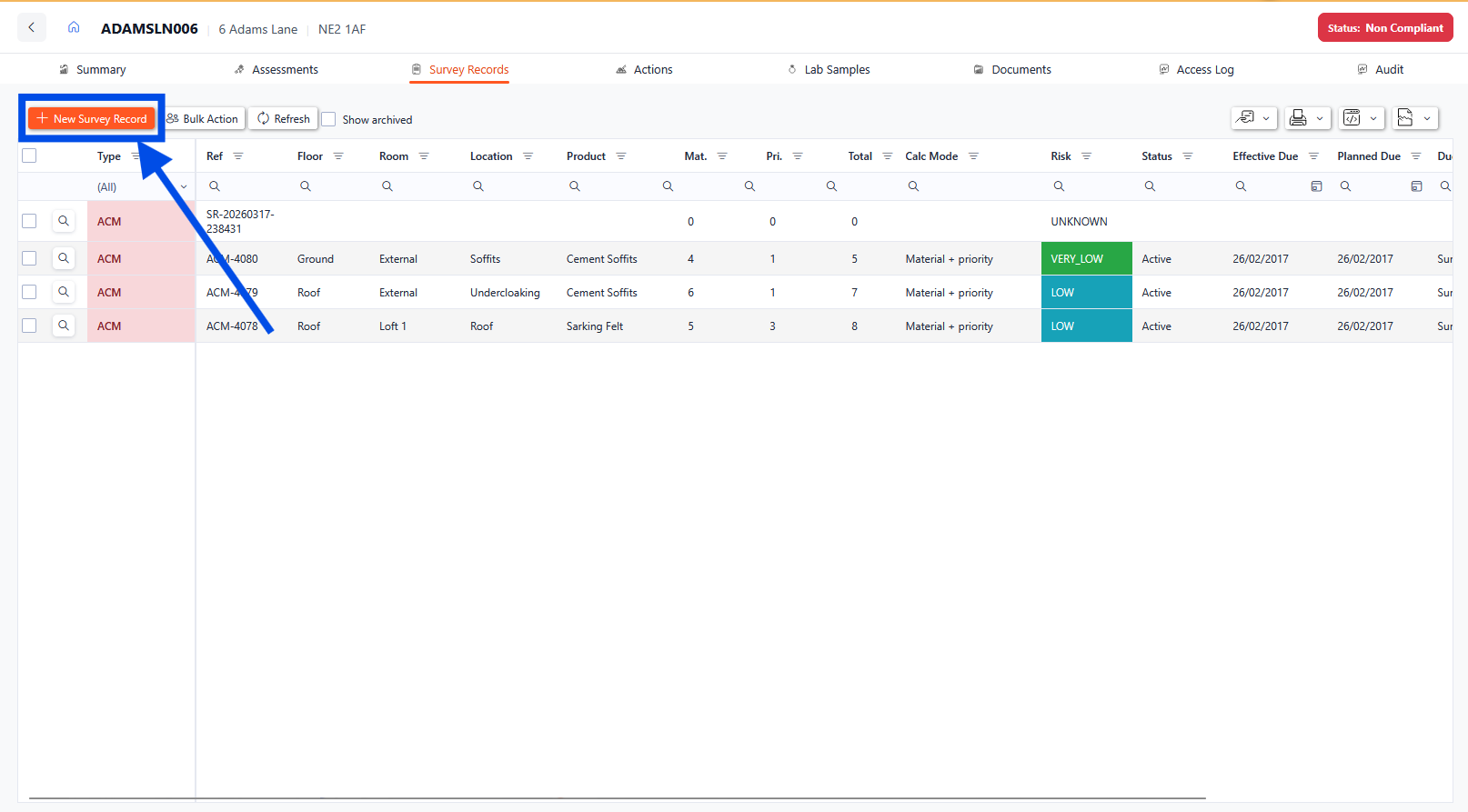
Task: Open the code window export dropdown
Action: (x=1361, y=118)
